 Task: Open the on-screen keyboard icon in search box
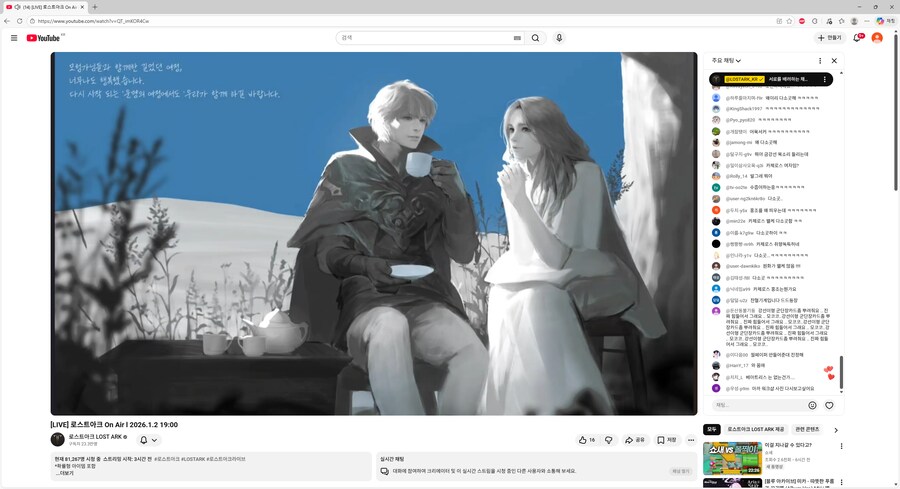[517, 38]
